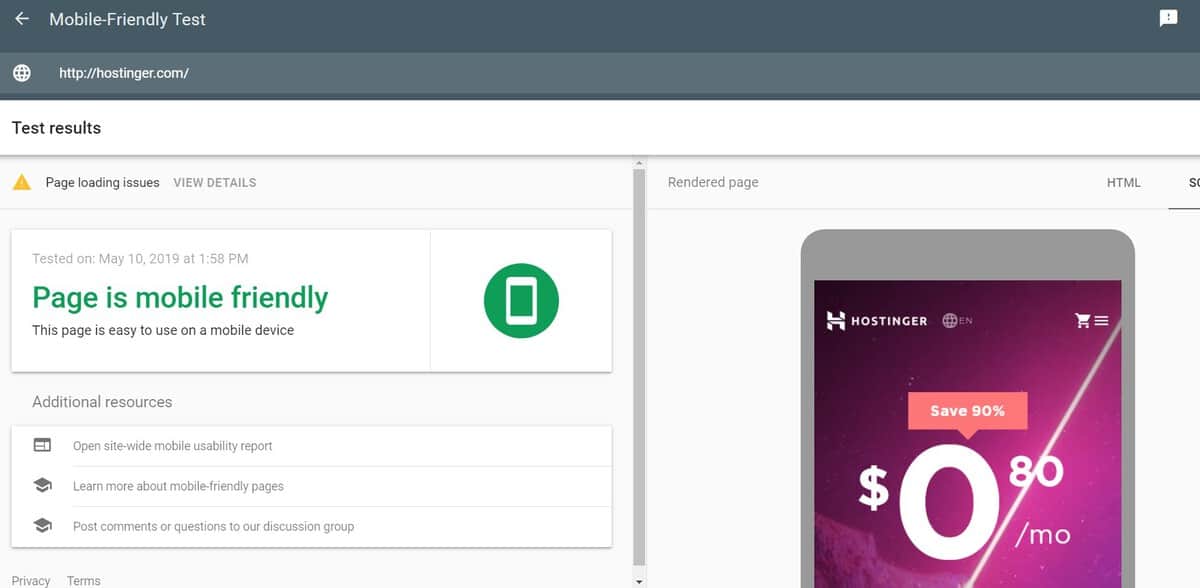This screenshot has width=1200, height=588.
Task: Open site-wide mobile usability report
Action: click(172, 446)
